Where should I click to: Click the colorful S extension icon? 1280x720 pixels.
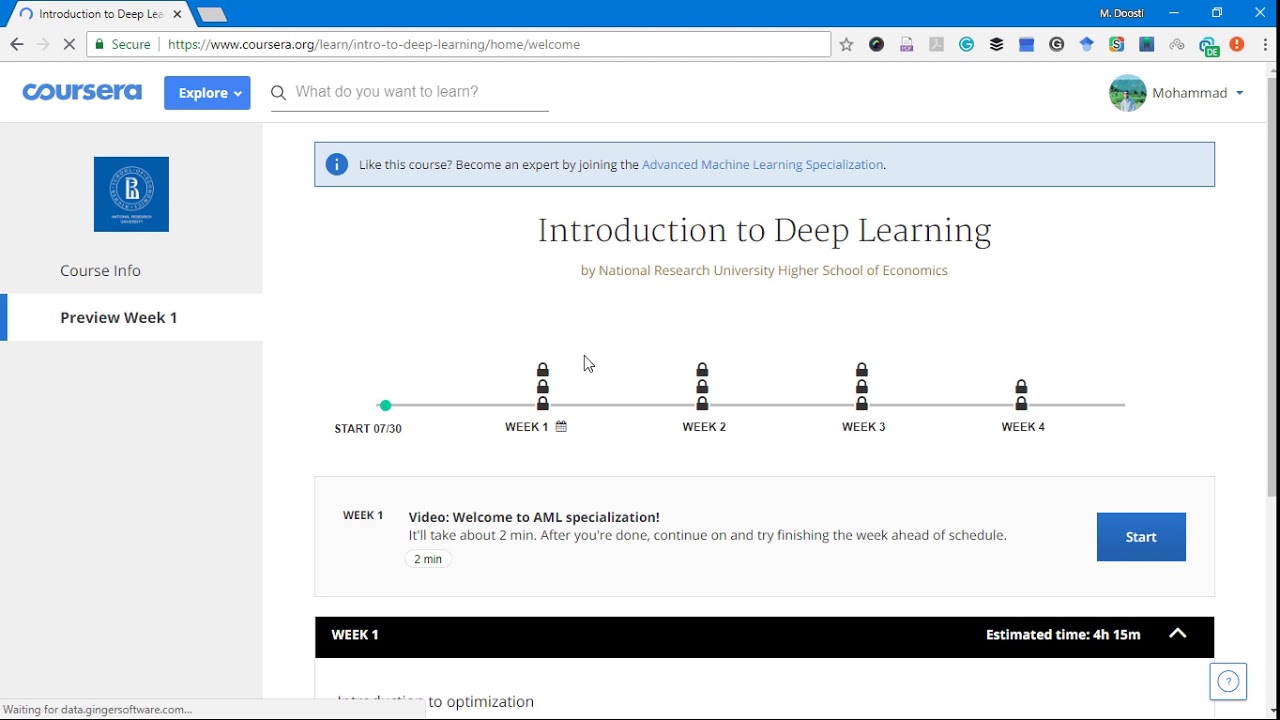[1117, 44]
